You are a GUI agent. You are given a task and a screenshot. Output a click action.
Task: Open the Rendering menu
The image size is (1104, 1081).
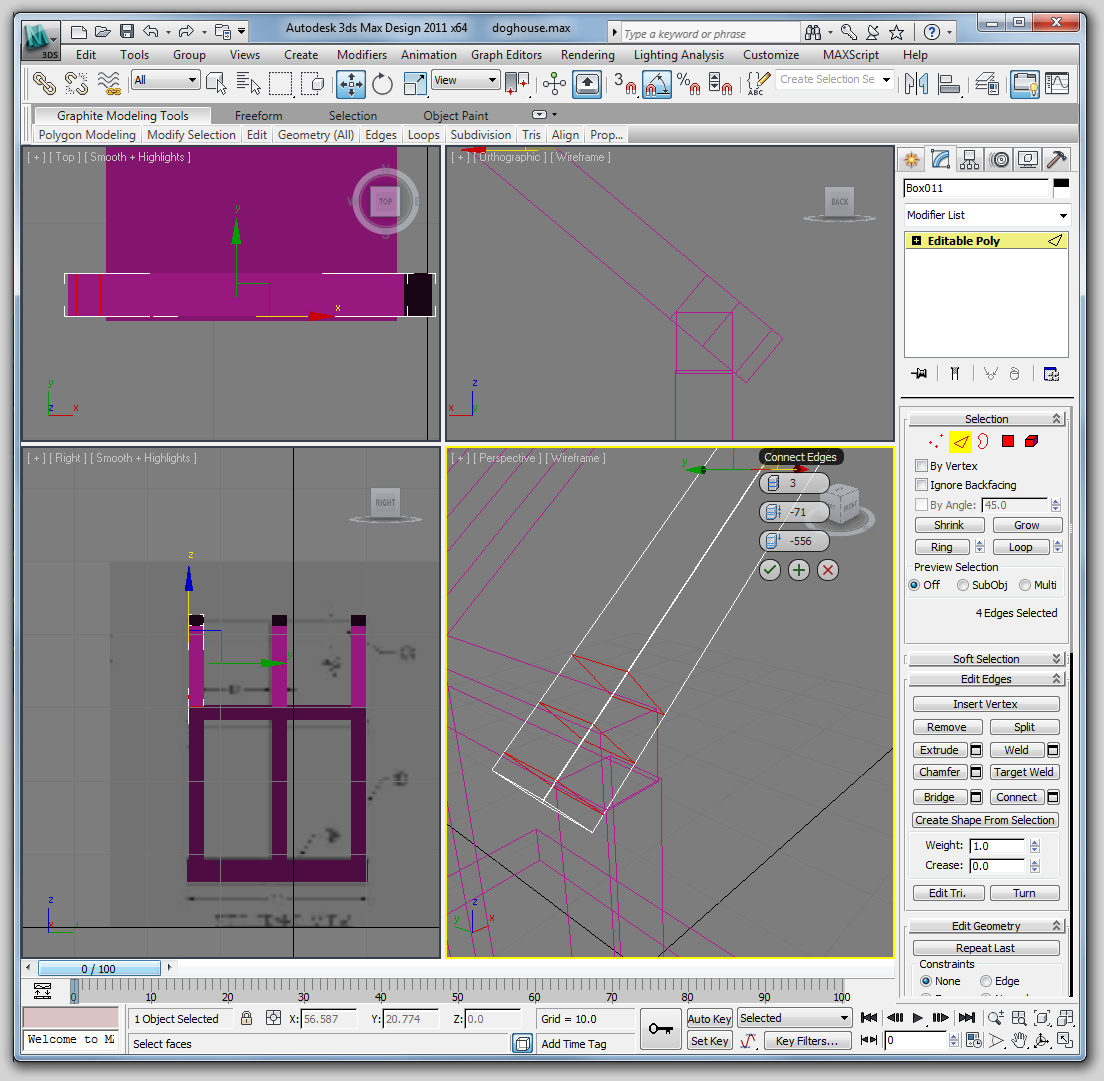tap(587, 55)
